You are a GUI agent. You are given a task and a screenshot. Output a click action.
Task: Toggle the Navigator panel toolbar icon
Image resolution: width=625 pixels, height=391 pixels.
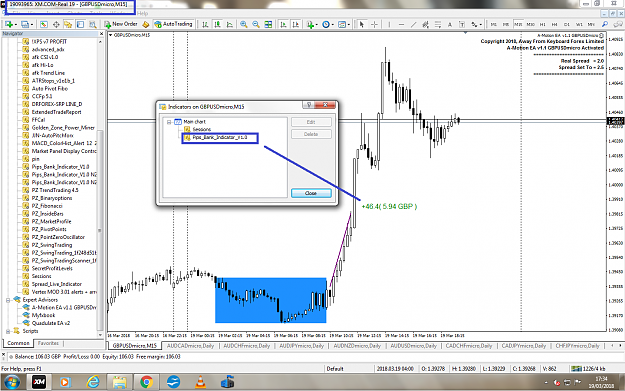68,24
